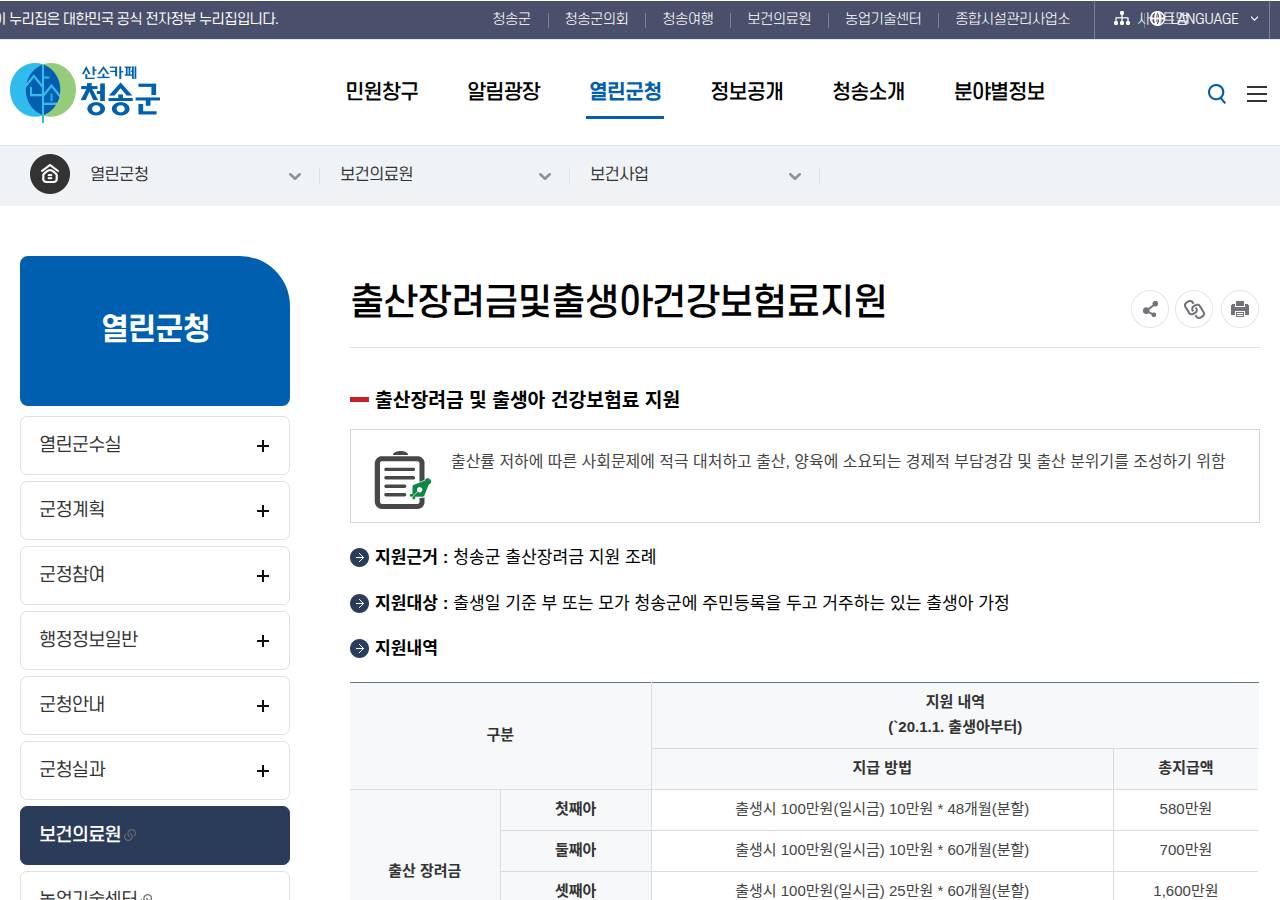Open the 보건사업 breadcrumb dropdown
1280x900 pixels.
[695, 175]
